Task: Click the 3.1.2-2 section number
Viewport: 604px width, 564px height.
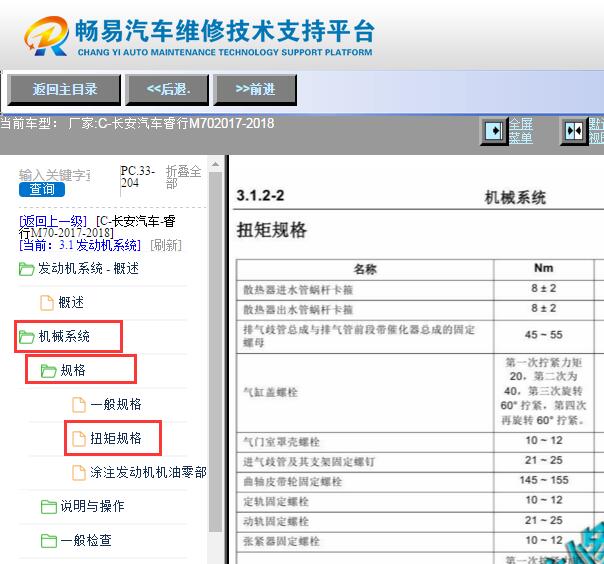Action: [260, 196]
